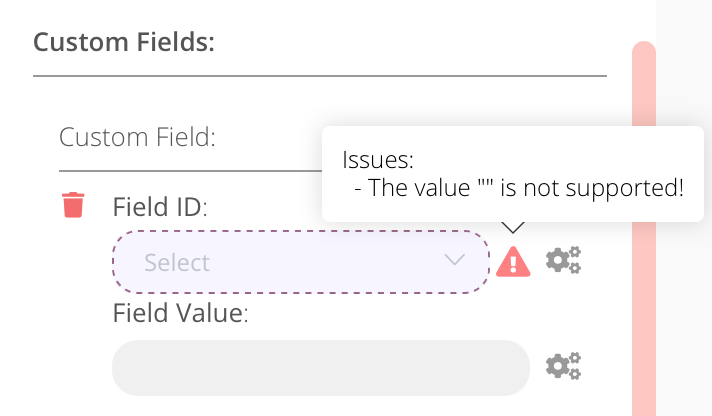Click the pink vertical scrollbar
This screenshot has height=416, width=712.
tap(644, 250)
